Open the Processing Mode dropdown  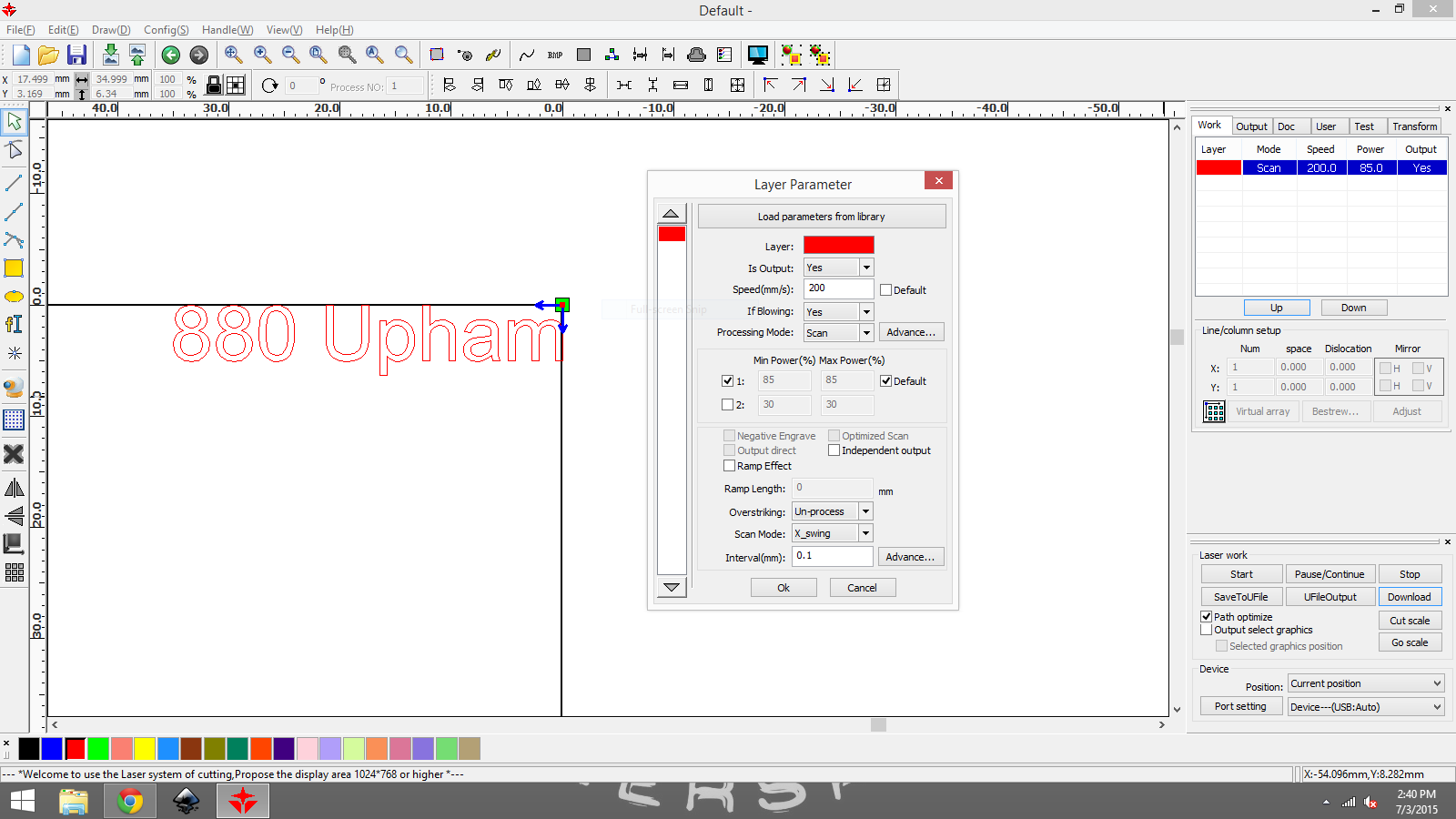tap(866, 333)
